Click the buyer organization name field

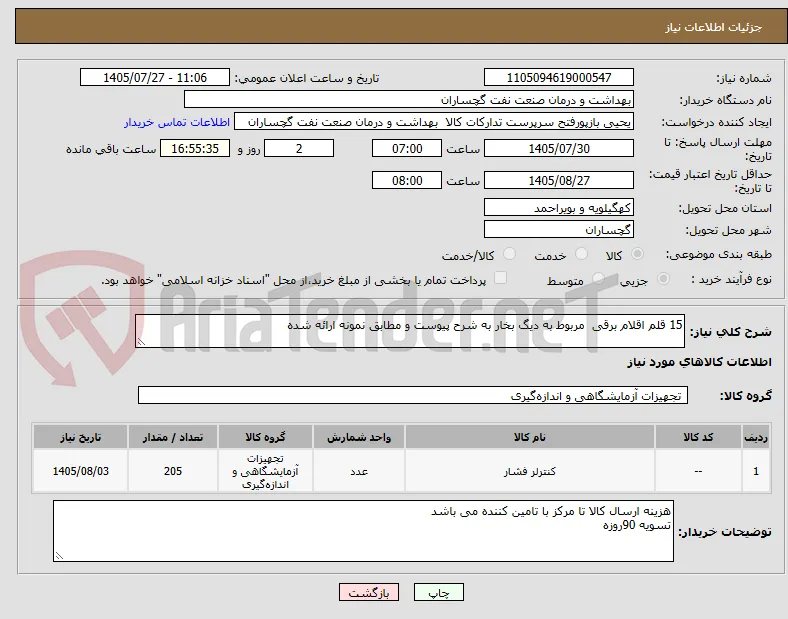coord(409,99)
